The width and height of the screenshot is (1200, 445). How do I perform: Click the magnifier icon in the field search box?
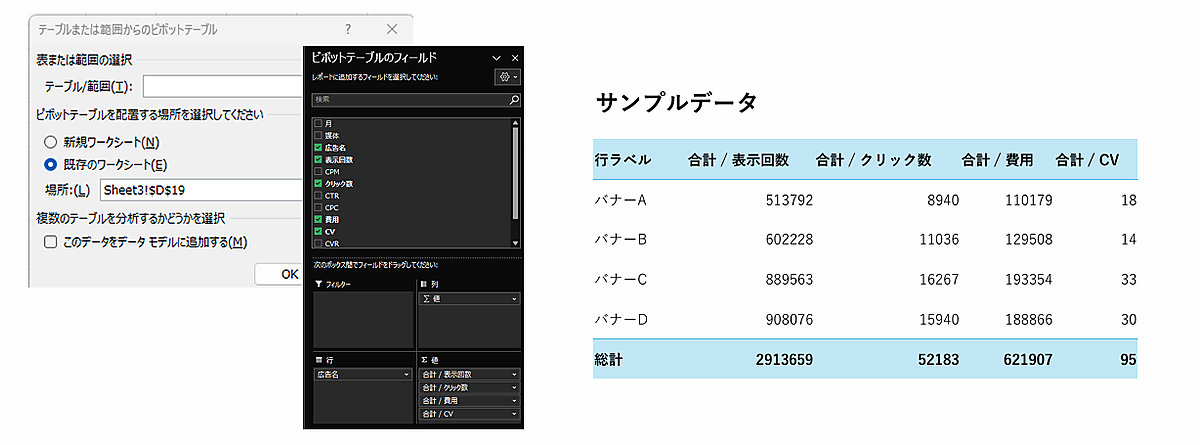pos(515,100)
